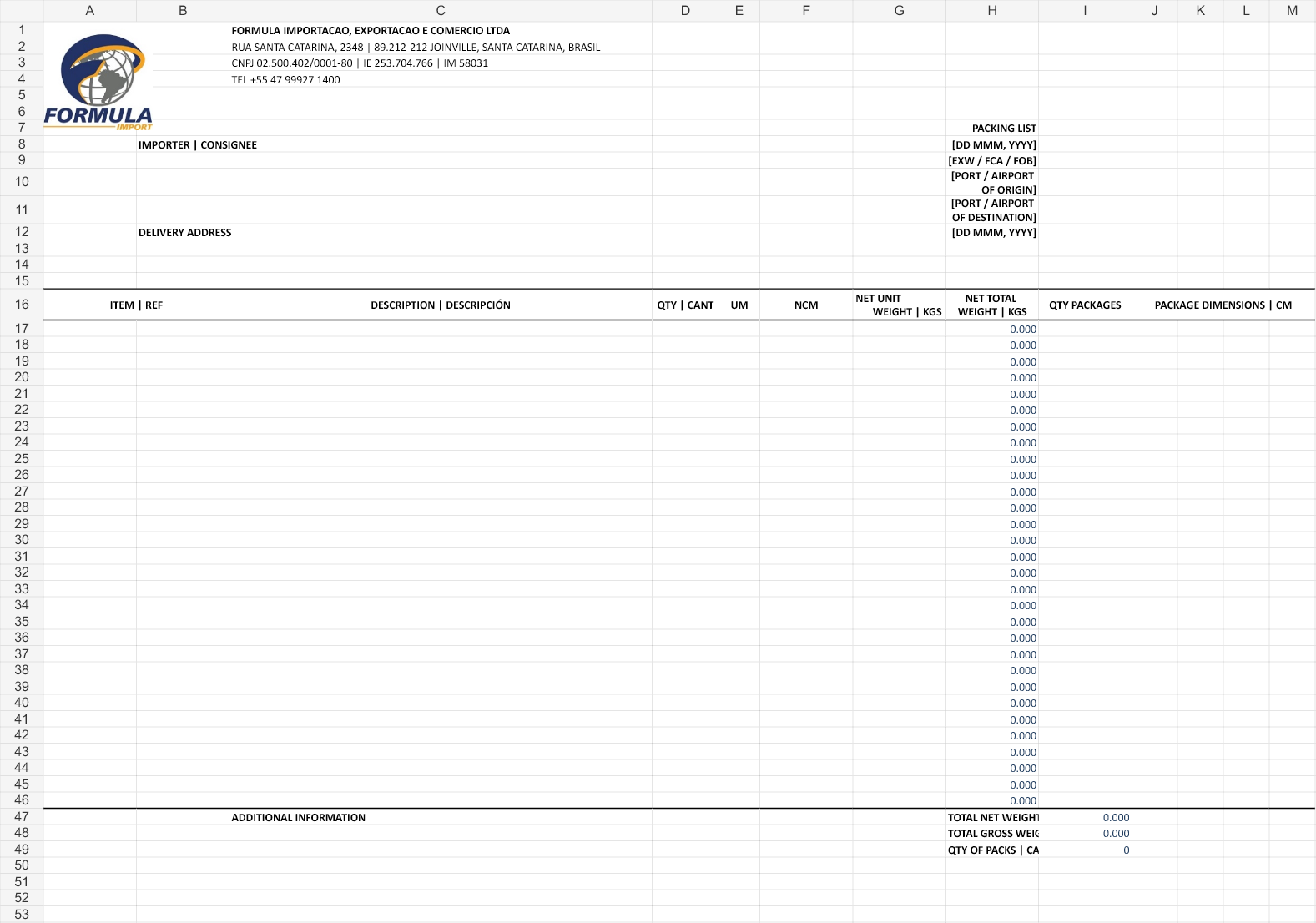Image resolution: width=1316 pixels, height=923 pixels.
Task: Select the column K header
Action: [1201, 11]
